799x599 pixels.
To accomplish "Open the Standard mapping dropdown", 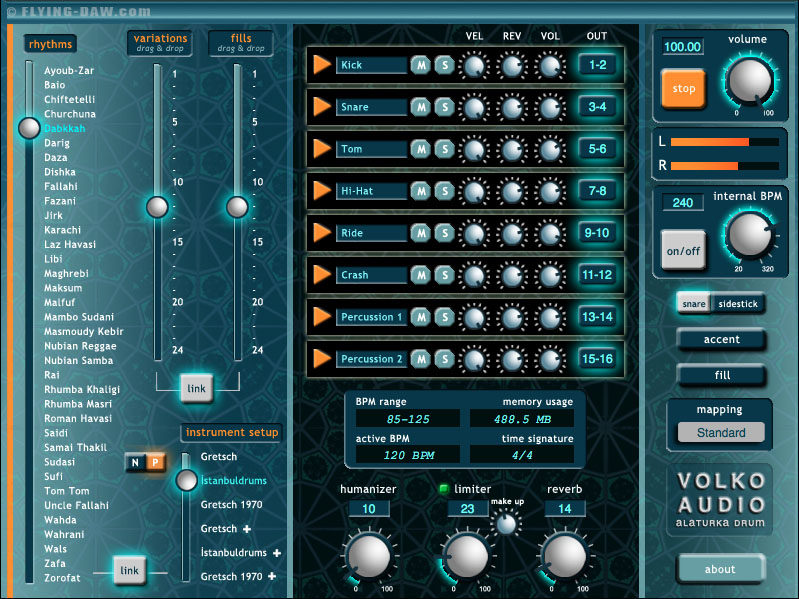I will [721, 432].
